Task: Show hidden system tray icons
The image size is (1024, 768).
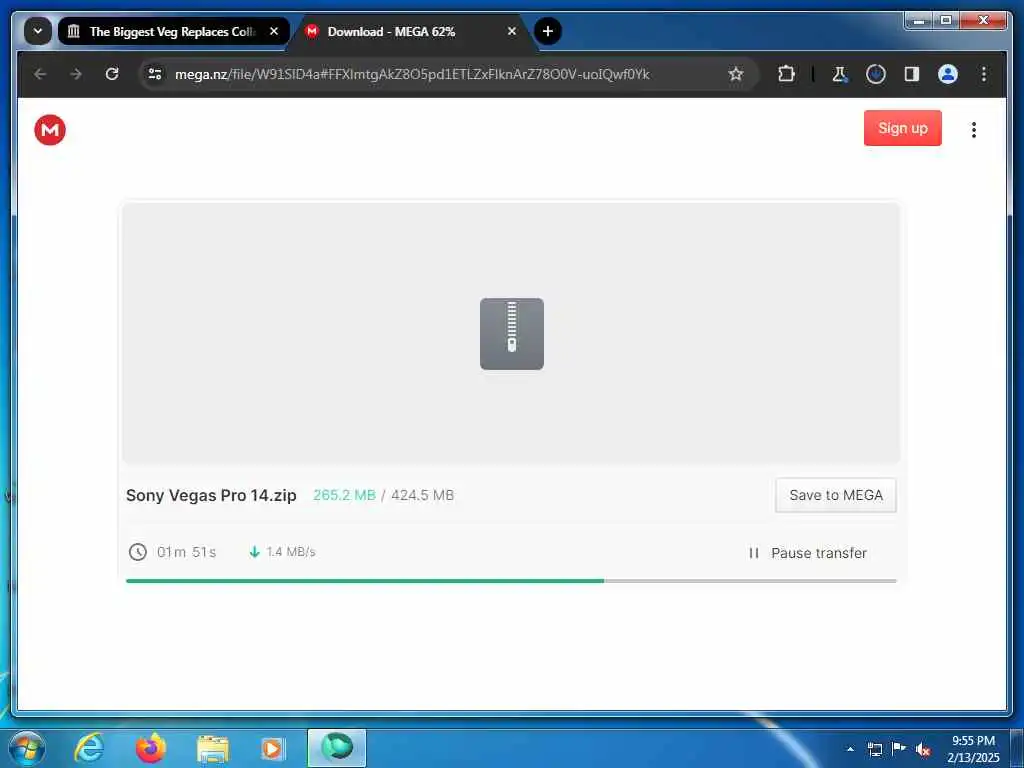Action: [x=850, y=749]
